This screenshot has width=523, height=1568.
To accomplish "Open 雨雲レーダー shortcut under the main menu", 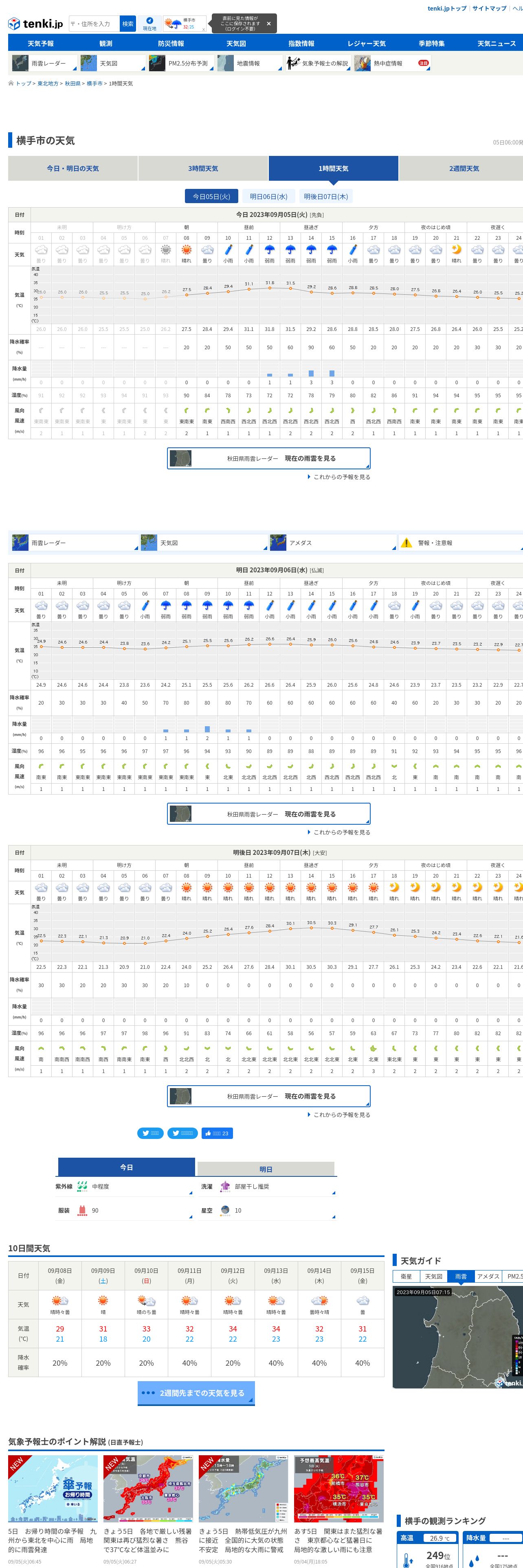I will (44, 64).
